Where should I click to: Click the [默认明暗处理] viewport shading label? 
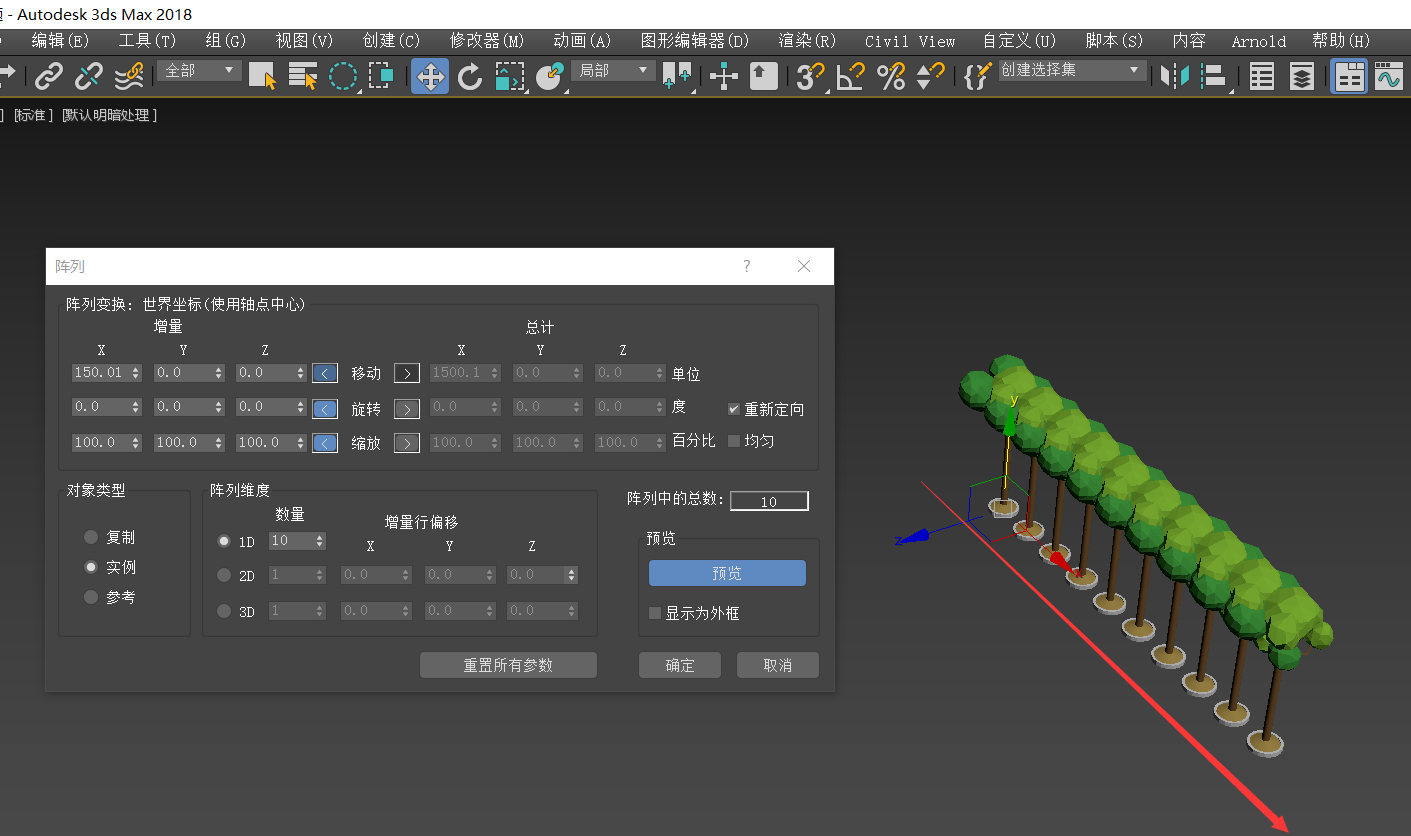(109, 115)
